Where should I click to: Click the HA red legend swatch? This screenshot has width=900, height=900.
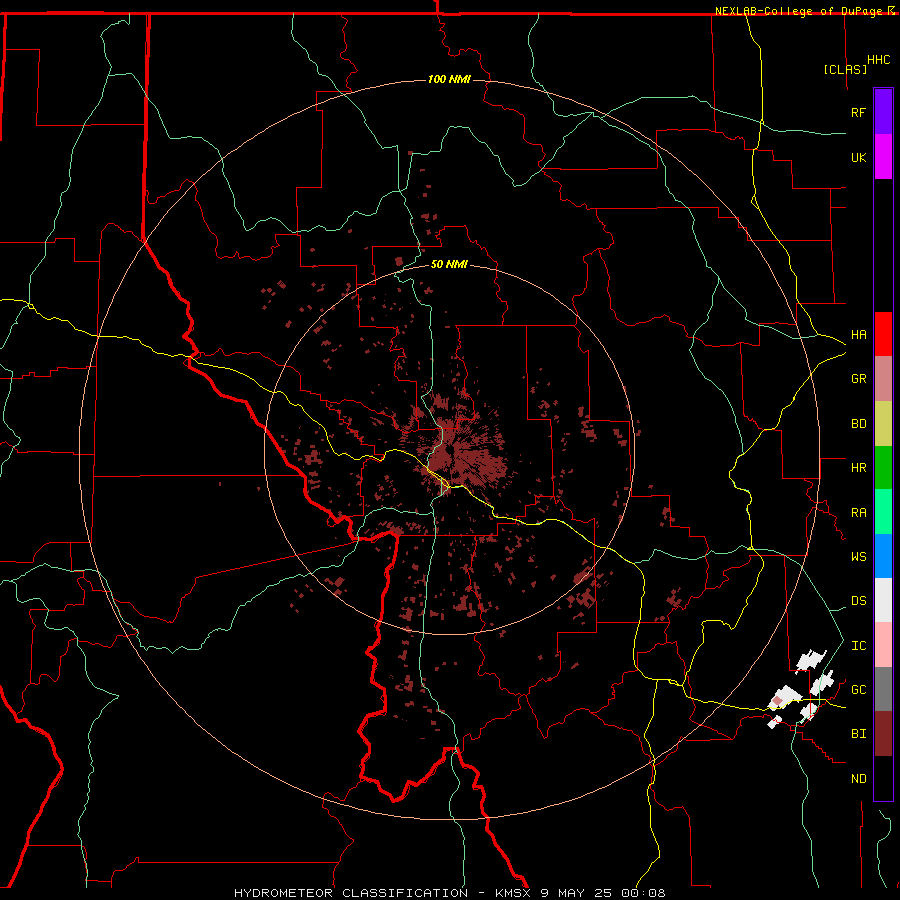point(883,334)
